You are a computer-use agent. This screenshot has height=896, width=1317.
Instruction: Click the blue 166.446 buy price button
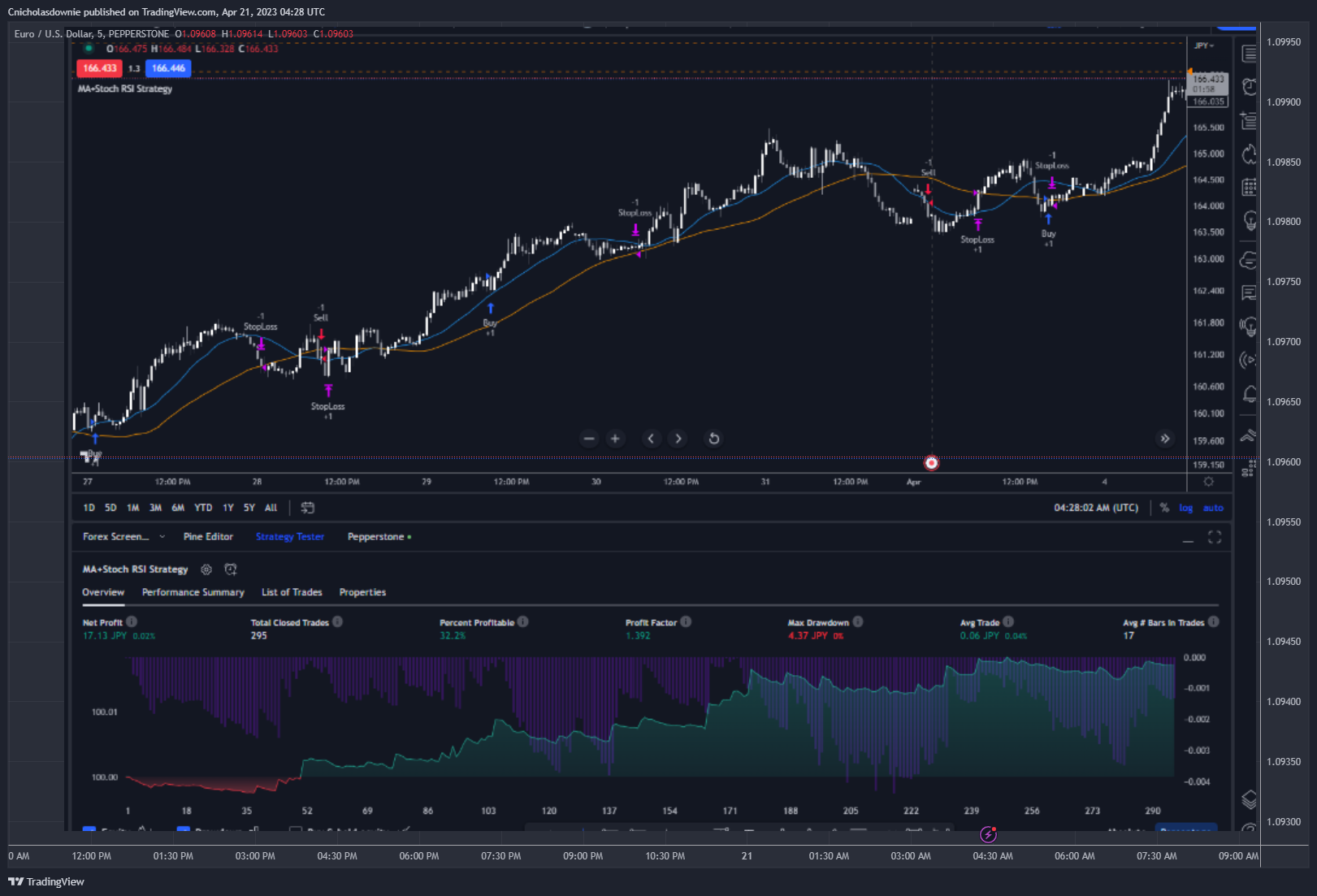[x=168, y=68]
